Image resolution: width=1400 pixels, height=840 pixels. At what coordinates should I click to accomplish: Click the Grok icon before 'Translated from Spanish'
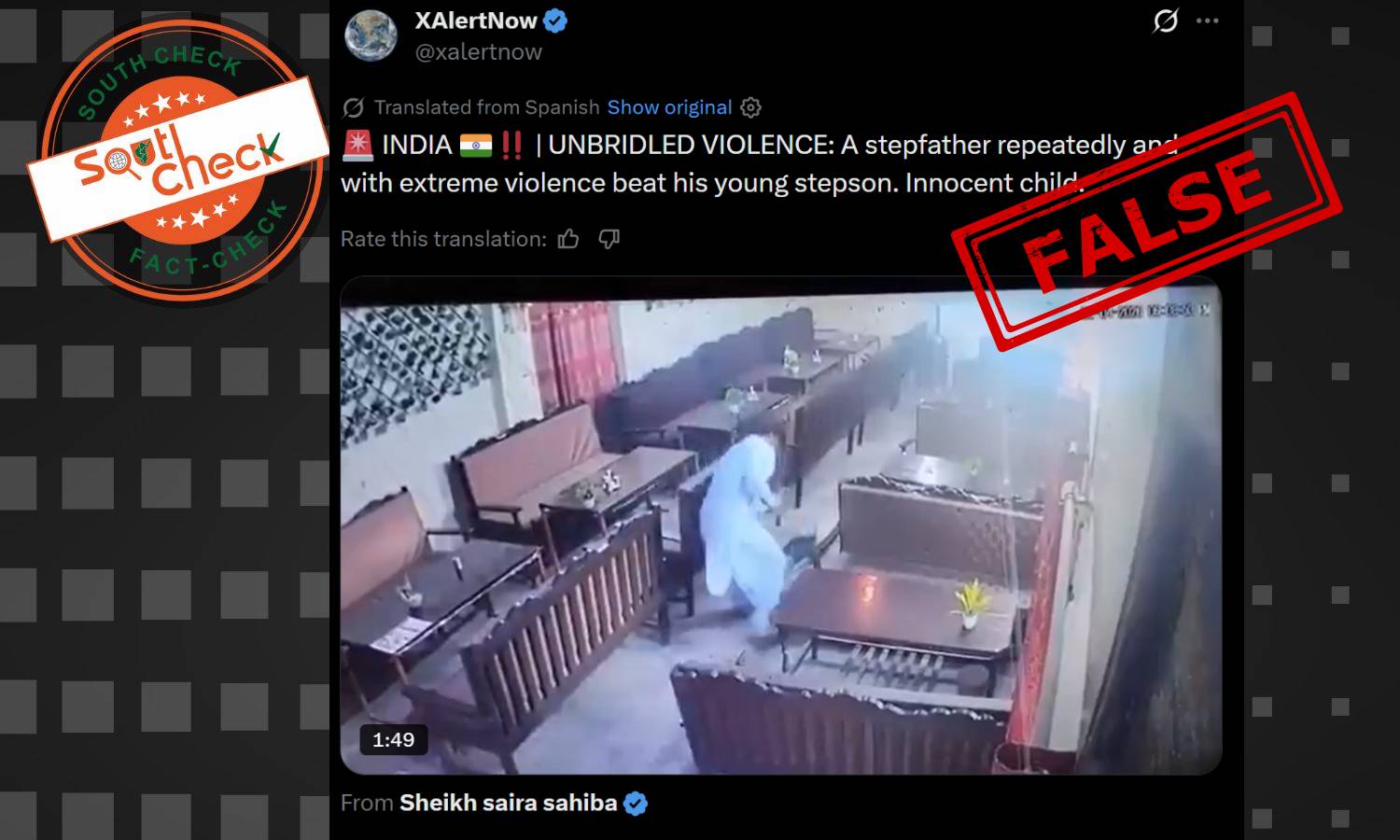353,107
